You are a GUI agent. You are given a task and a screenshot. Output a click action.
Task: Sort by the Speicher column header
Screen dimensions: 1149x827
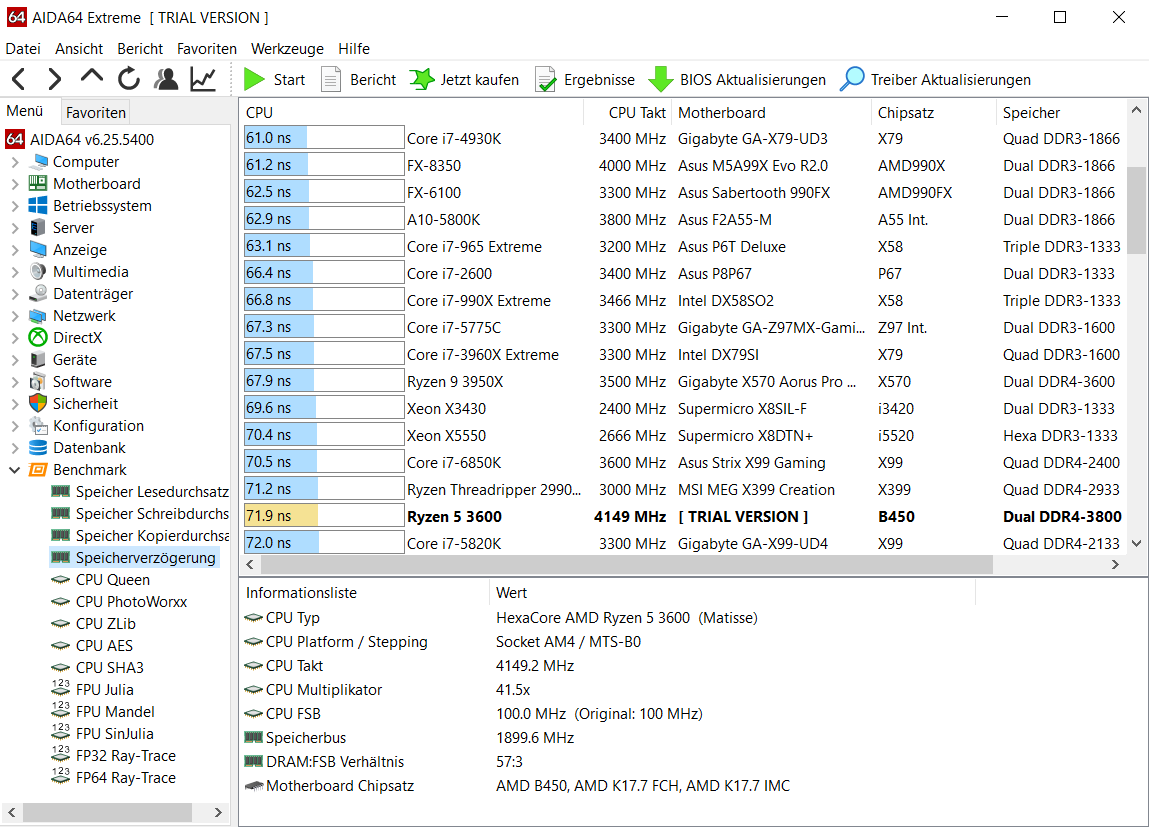point(1060,113)
